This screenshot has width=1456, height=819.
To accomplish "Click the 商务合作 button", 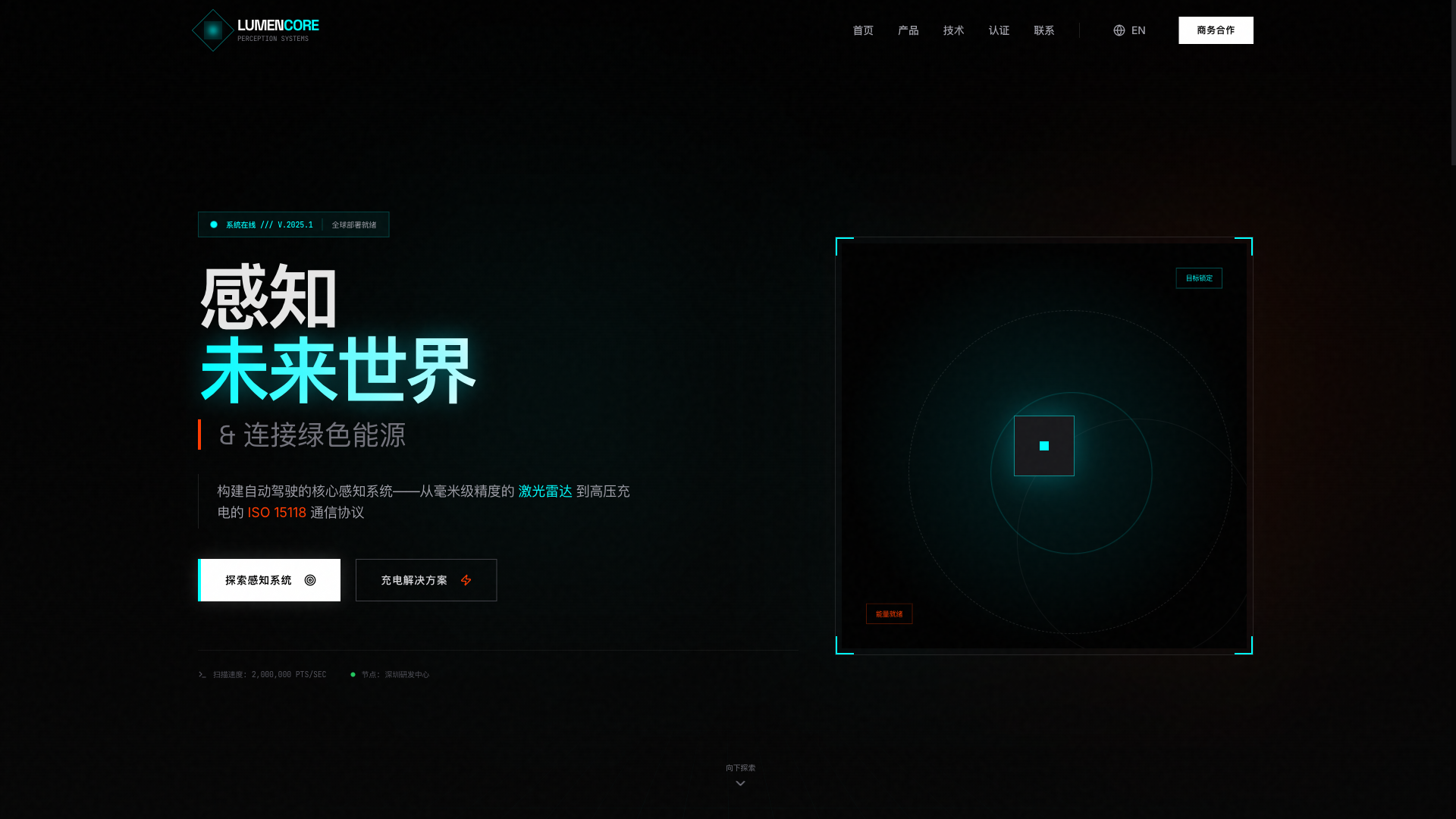I will click(1215, 30).
